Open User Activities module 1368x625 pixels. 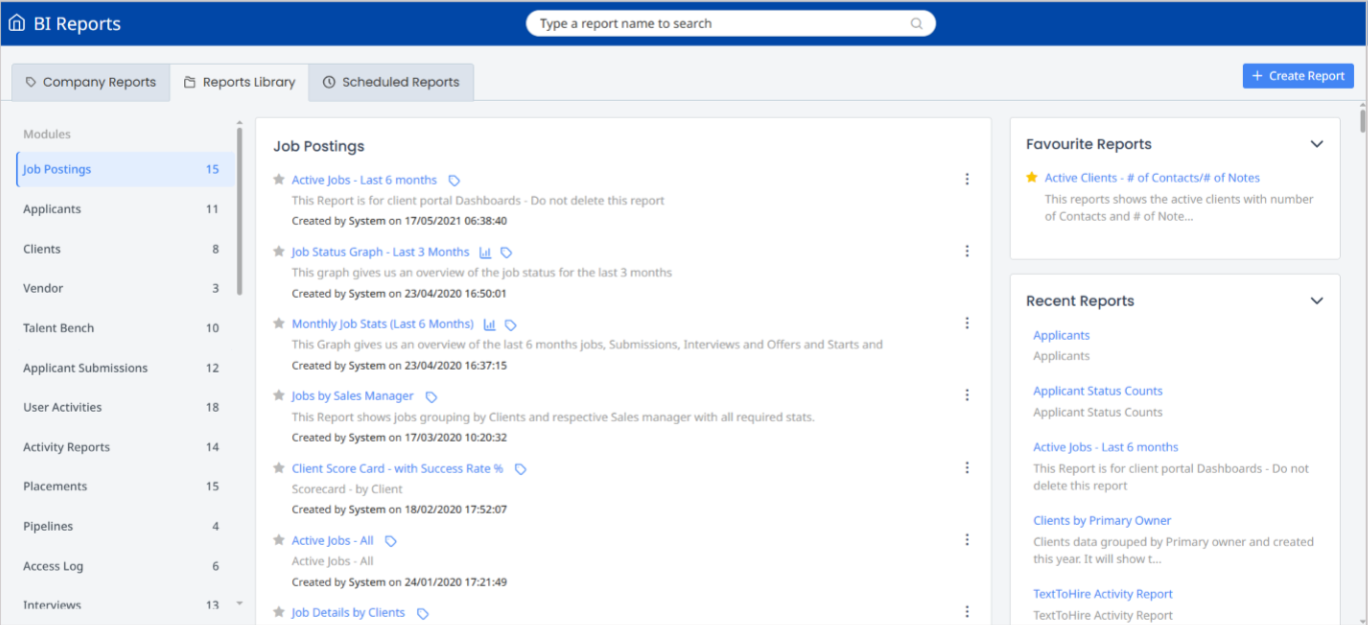[125, 407]
